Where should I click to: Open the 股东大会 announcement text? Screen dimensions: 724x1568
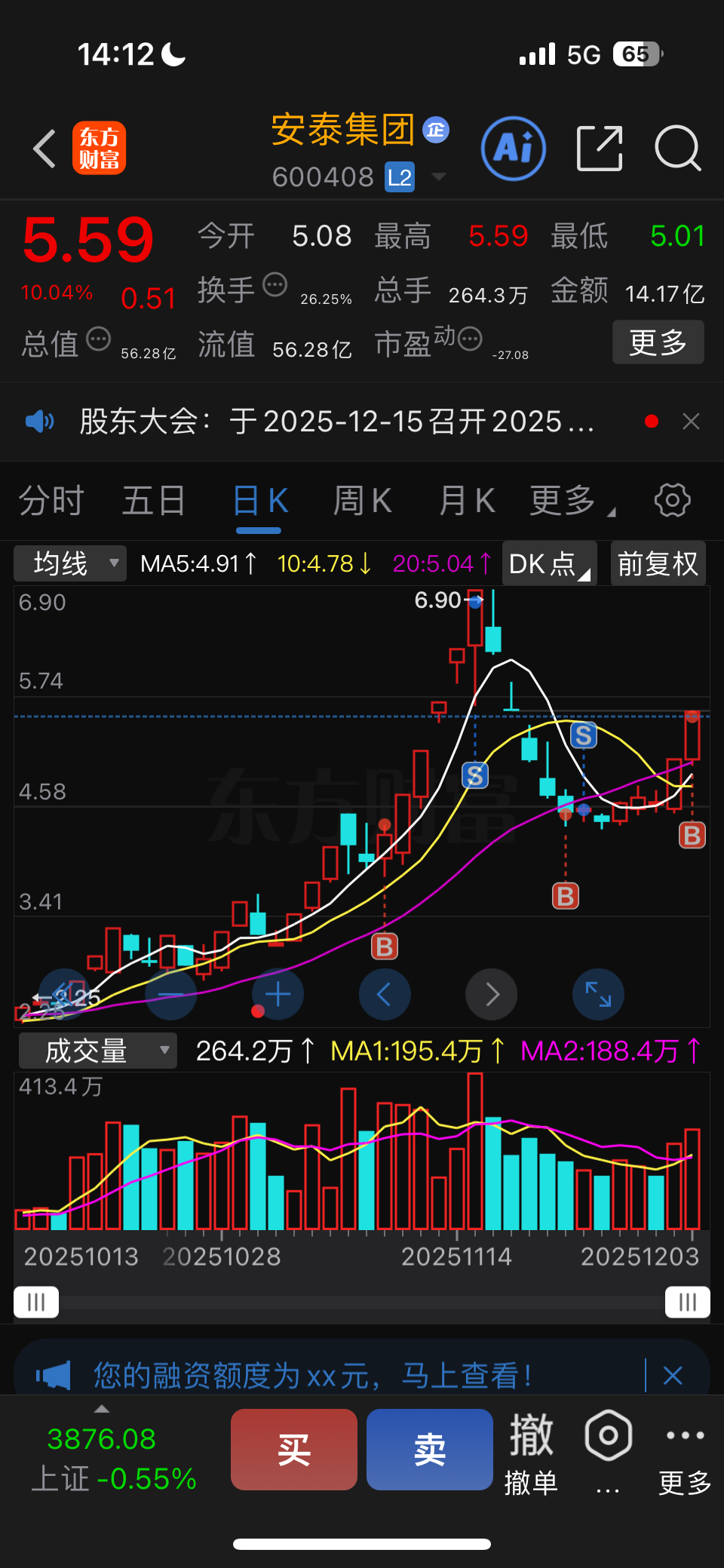336,421
